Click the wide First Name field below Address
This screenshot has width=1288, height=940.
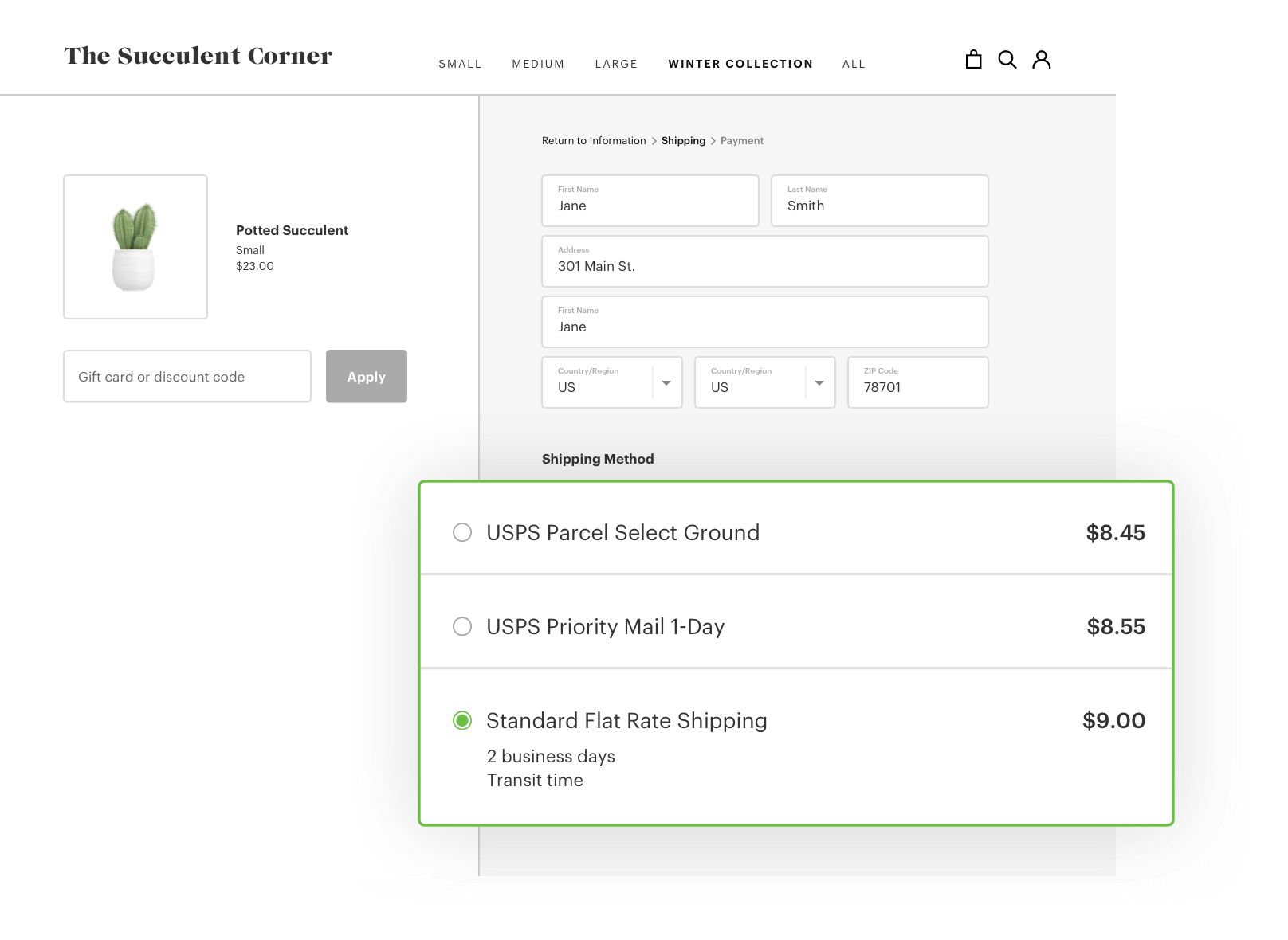[x=765, y=322]
